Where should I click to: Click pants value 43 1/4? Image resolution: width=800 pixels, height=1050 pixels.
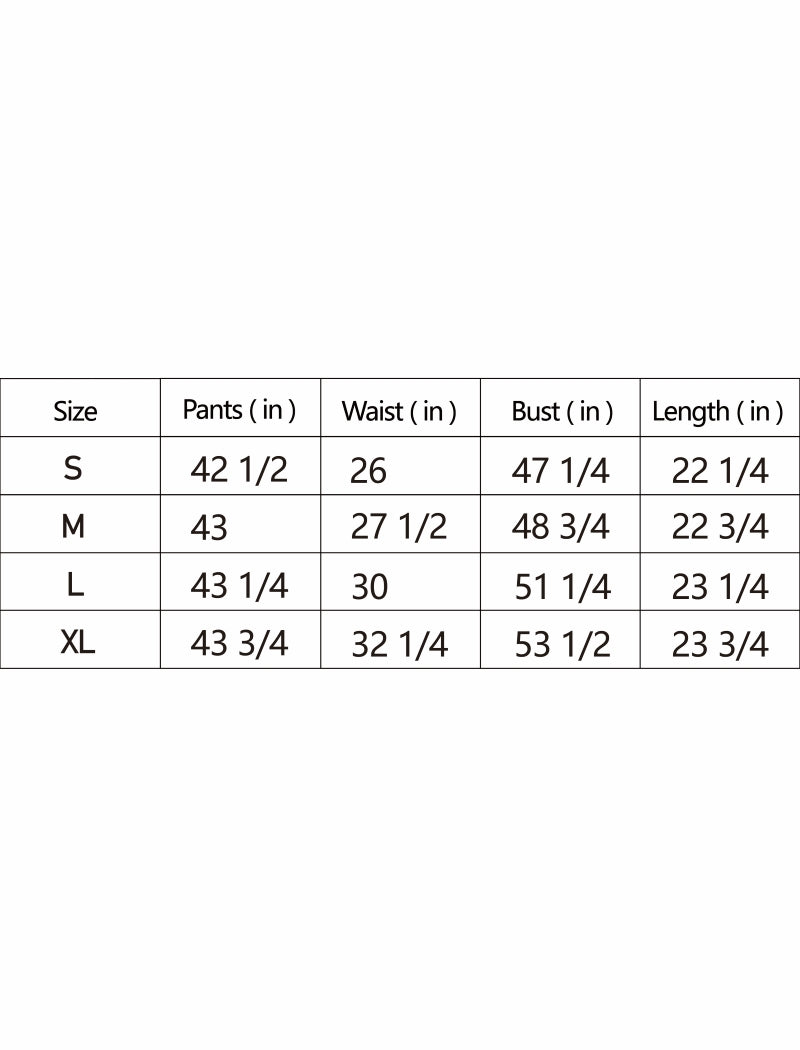point(239,586)
